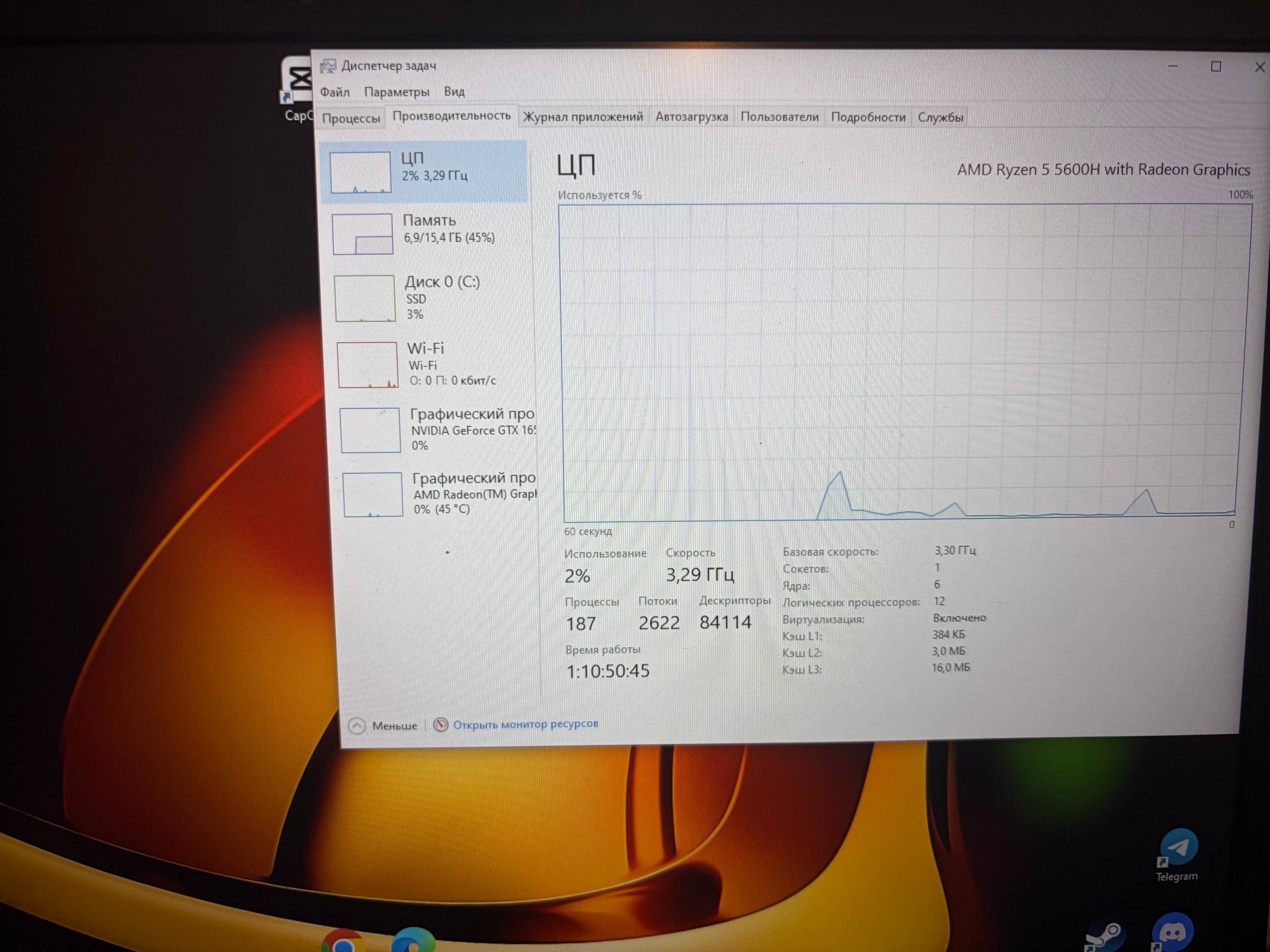Click the 2622 threads count
1270x952 pixels.
click(x=658, y=623)
